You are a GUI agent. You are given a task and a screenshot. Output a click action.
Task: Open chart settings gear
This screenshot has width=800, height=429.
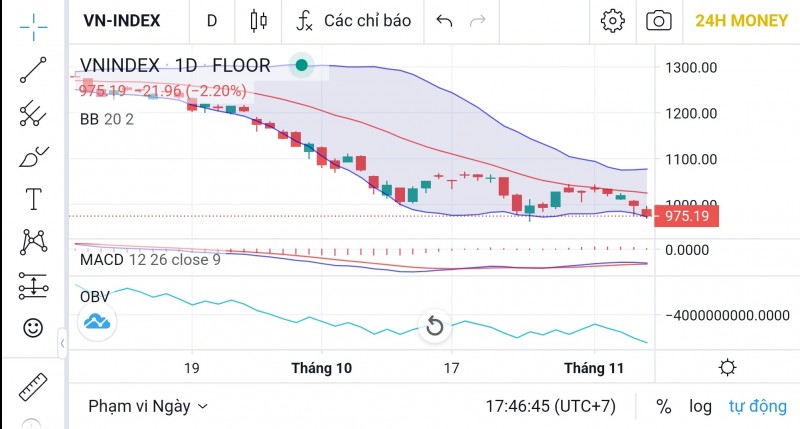coord(612,20)
